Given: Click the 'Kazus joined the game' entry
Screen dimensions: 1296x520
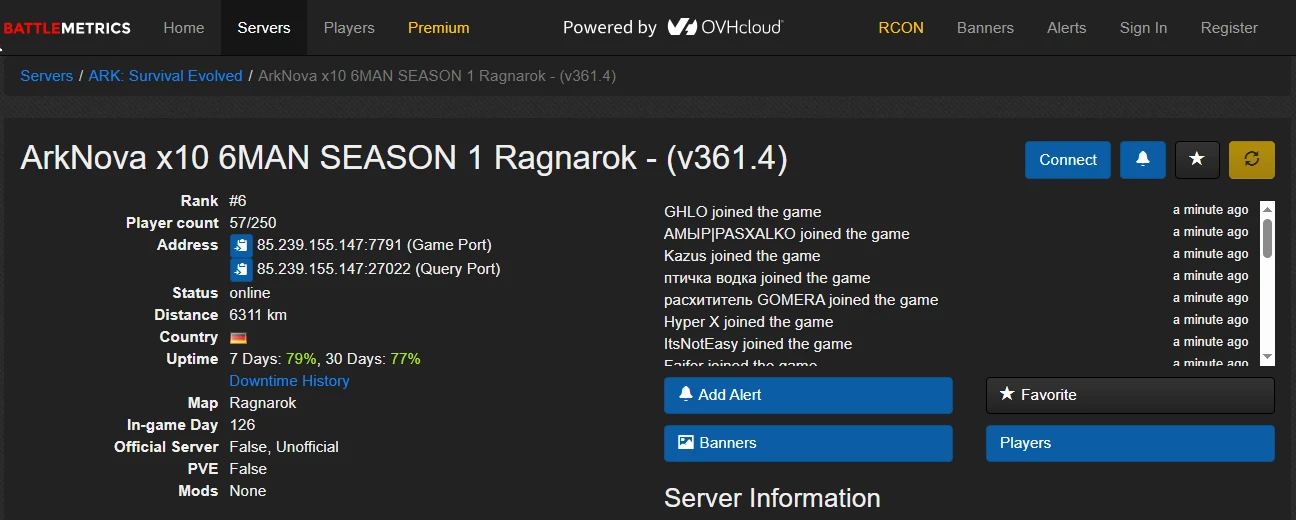Looking at the screenshot, I should point(742,256).
